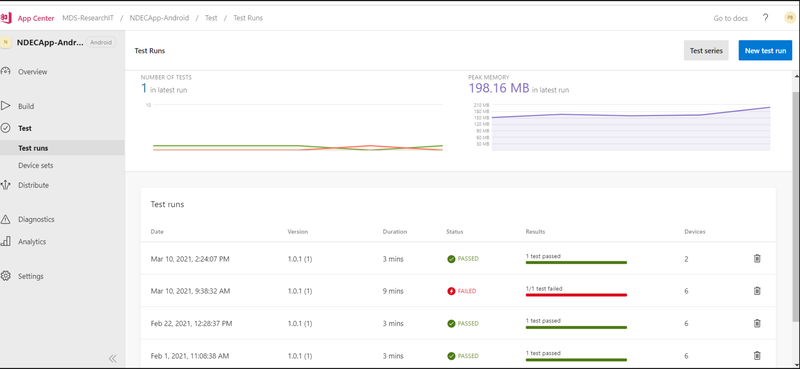Image resolution: width=800 pixels, height=369 pixels.
Task: Delete the Mar 10 2:24:07 PM test run
Action: [757, 259]
